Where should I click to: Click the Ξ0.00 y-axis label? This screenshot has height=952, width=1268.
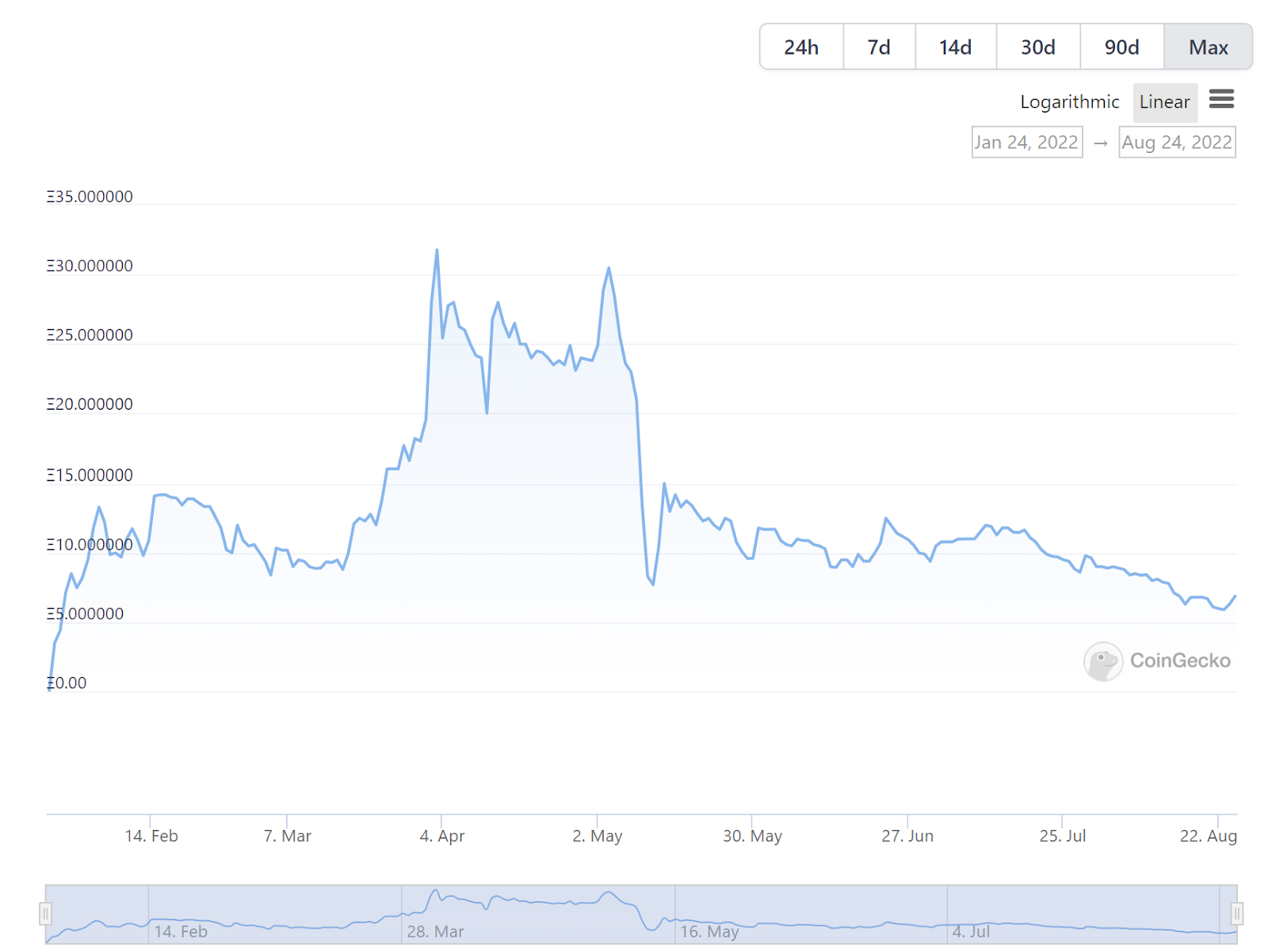[x=67, y=682]
